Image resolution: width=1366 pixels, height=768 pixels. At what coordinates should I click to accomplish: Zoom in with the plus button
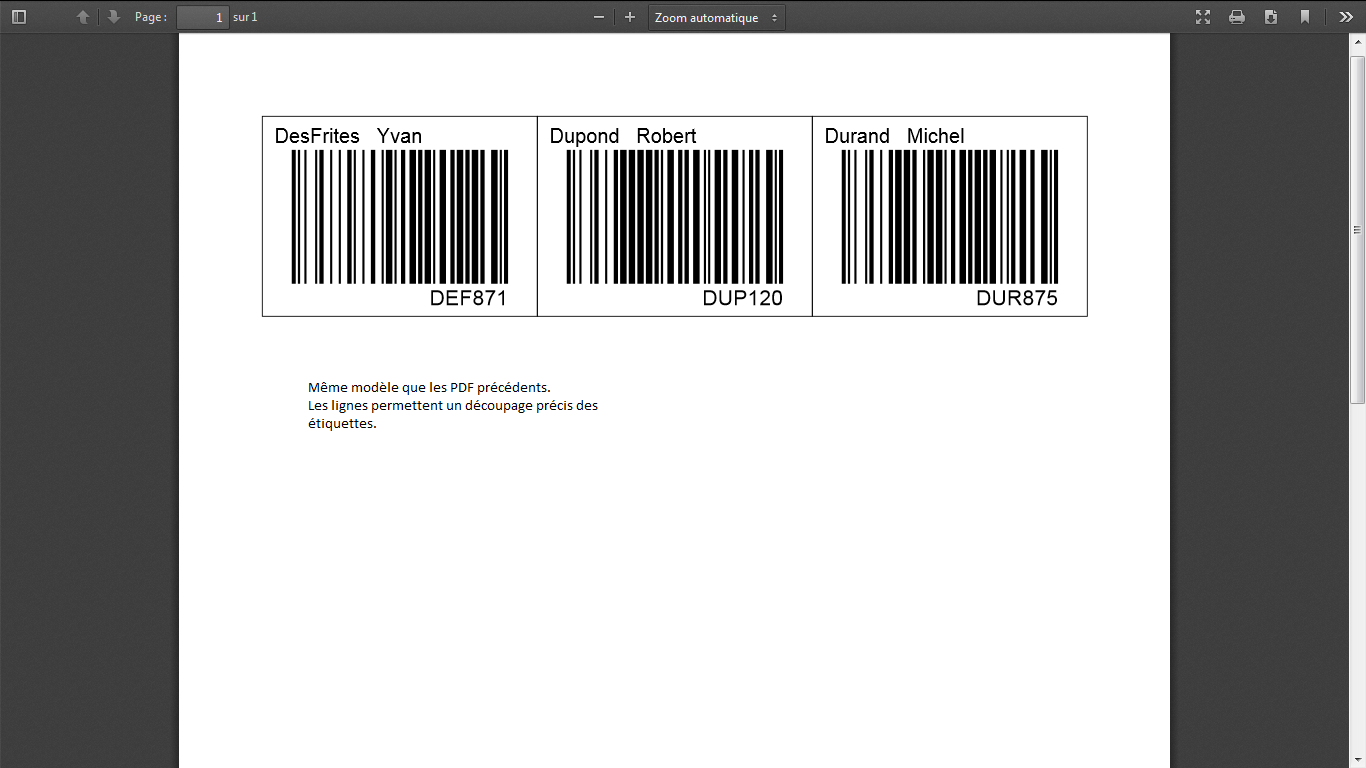click(630, 17)
